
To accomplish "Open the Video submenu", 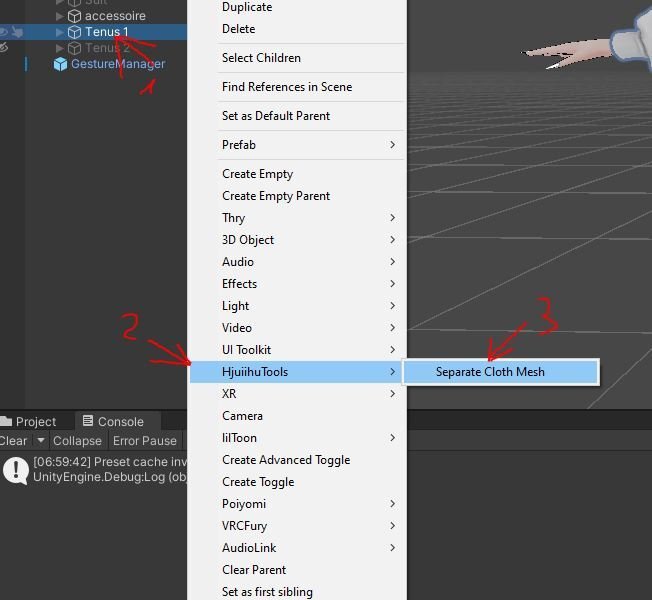I will pyautogui.click(x=297, y=328).
